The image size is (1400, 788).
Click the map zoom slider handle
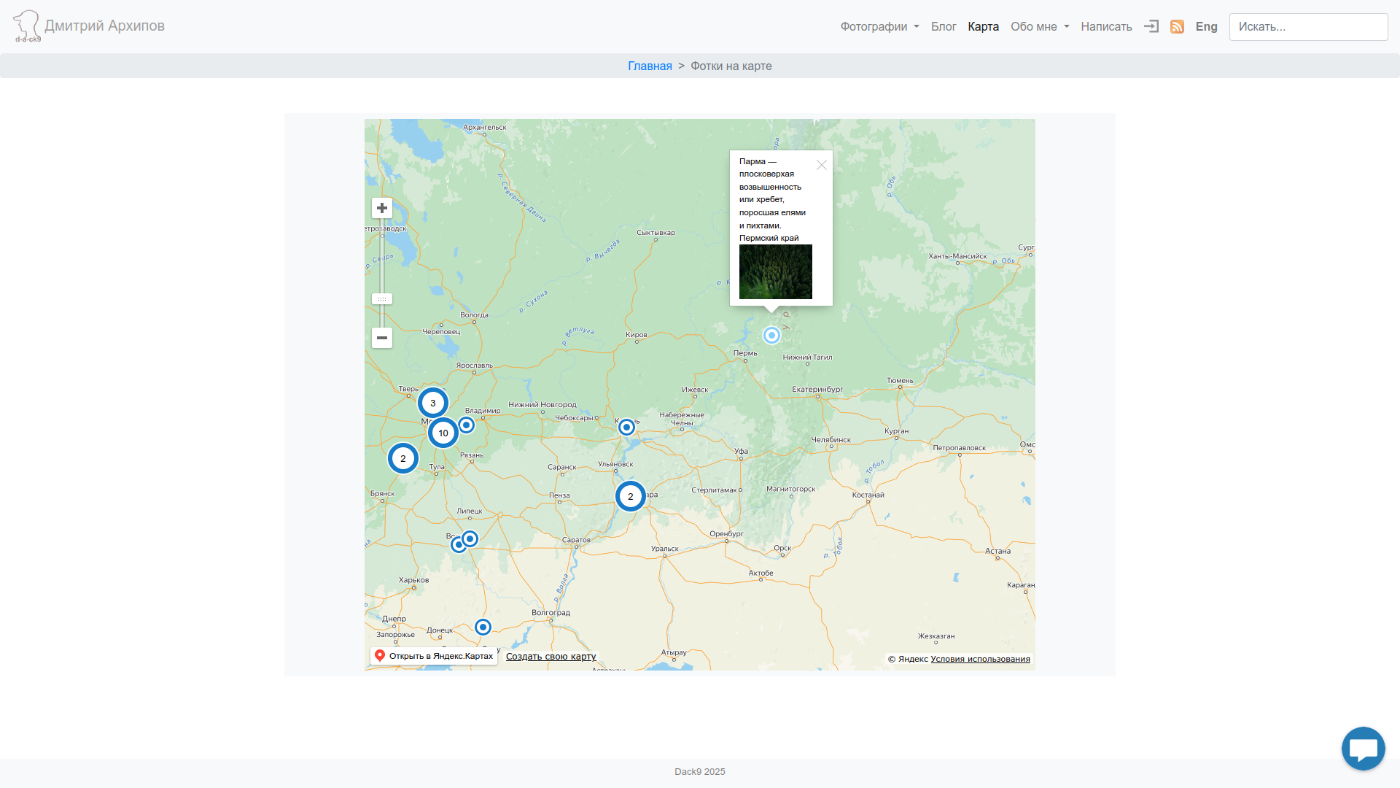[x=382, y=299]
